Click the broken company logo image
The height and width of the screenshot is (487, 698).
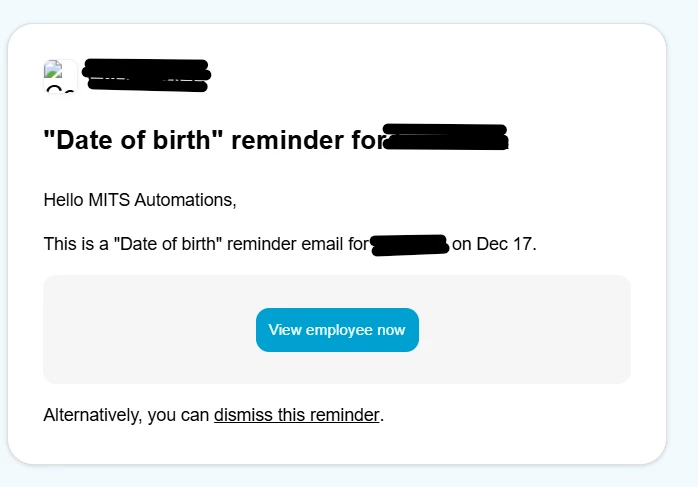pos(58,76)
